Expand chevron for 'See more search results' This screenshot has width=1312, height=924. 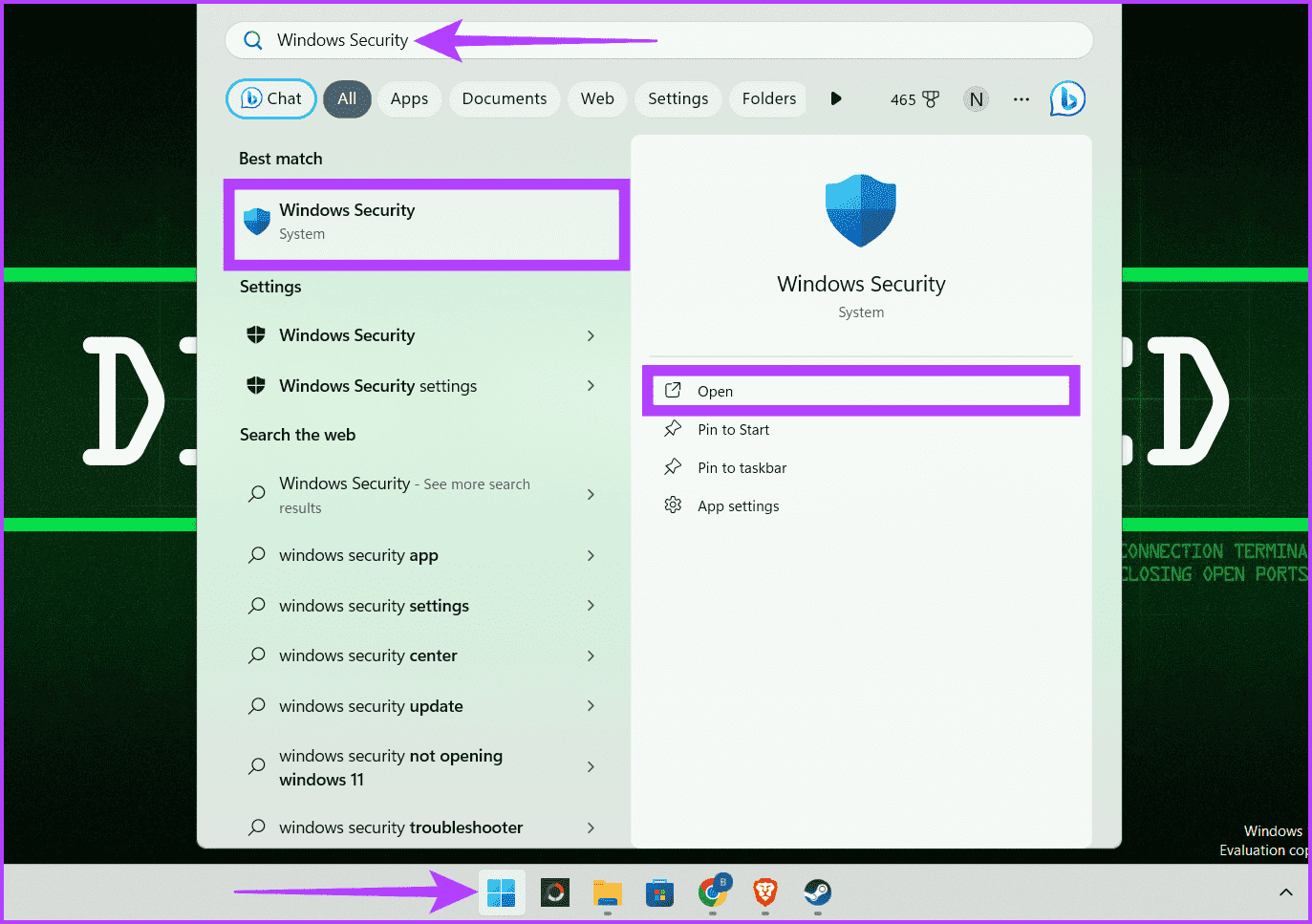[x=591, y=495]
